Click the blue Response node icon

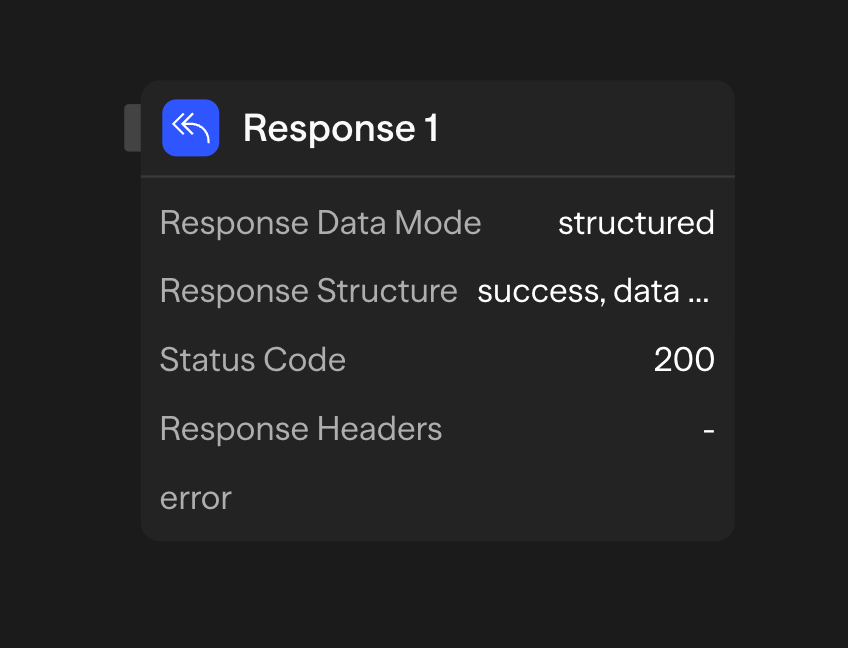(x=190, y=128)
